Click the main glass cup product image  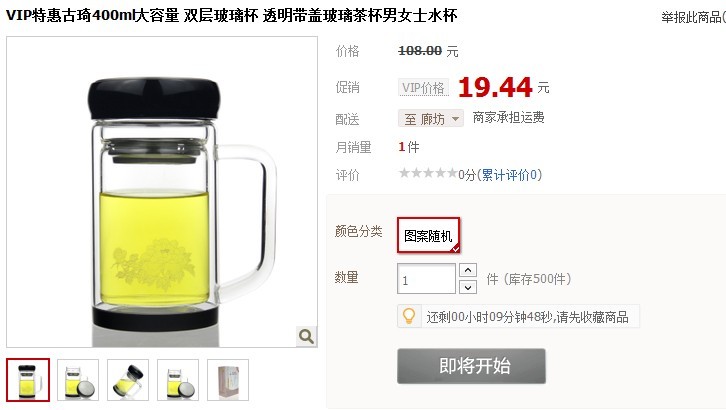click(x=162, y=192)
